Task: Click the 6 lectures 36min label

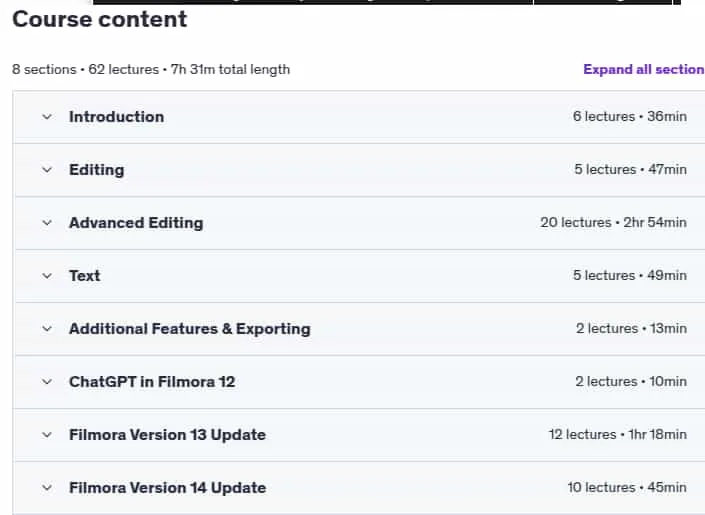Action: [x=629, y=116]
